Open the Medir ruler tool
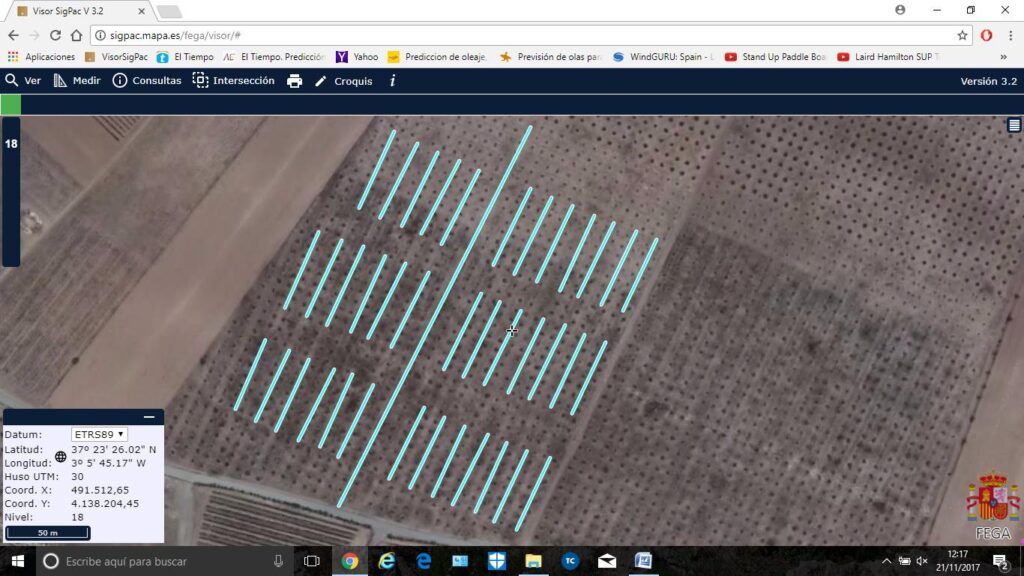Image resolution: width=1024 pixels, height=576 pixels. [x=77, y=80]
